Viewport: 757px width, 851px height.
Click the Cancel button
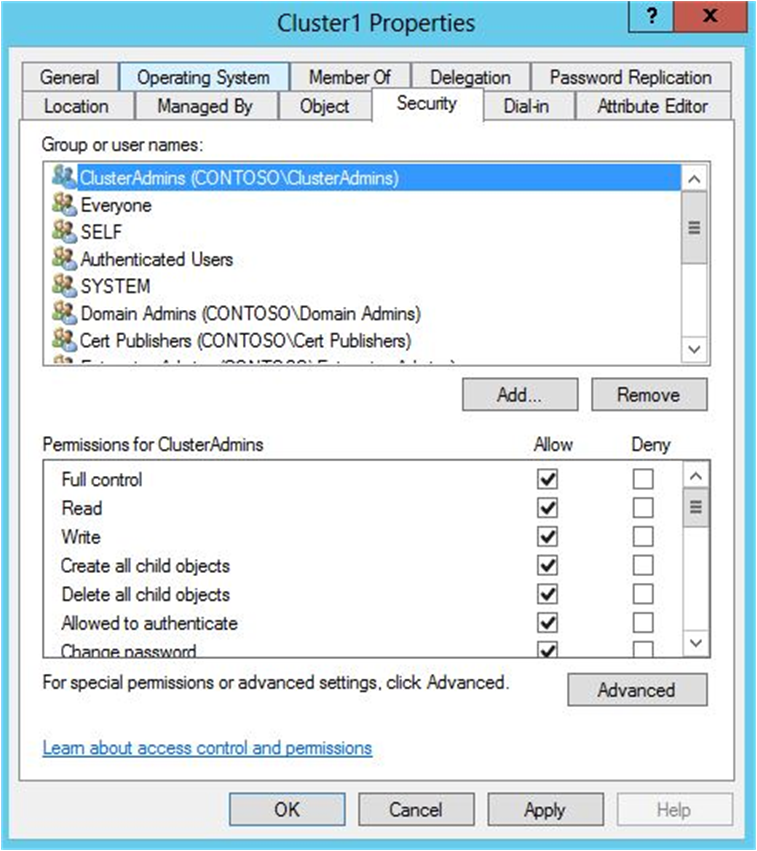tap(416, 810)
